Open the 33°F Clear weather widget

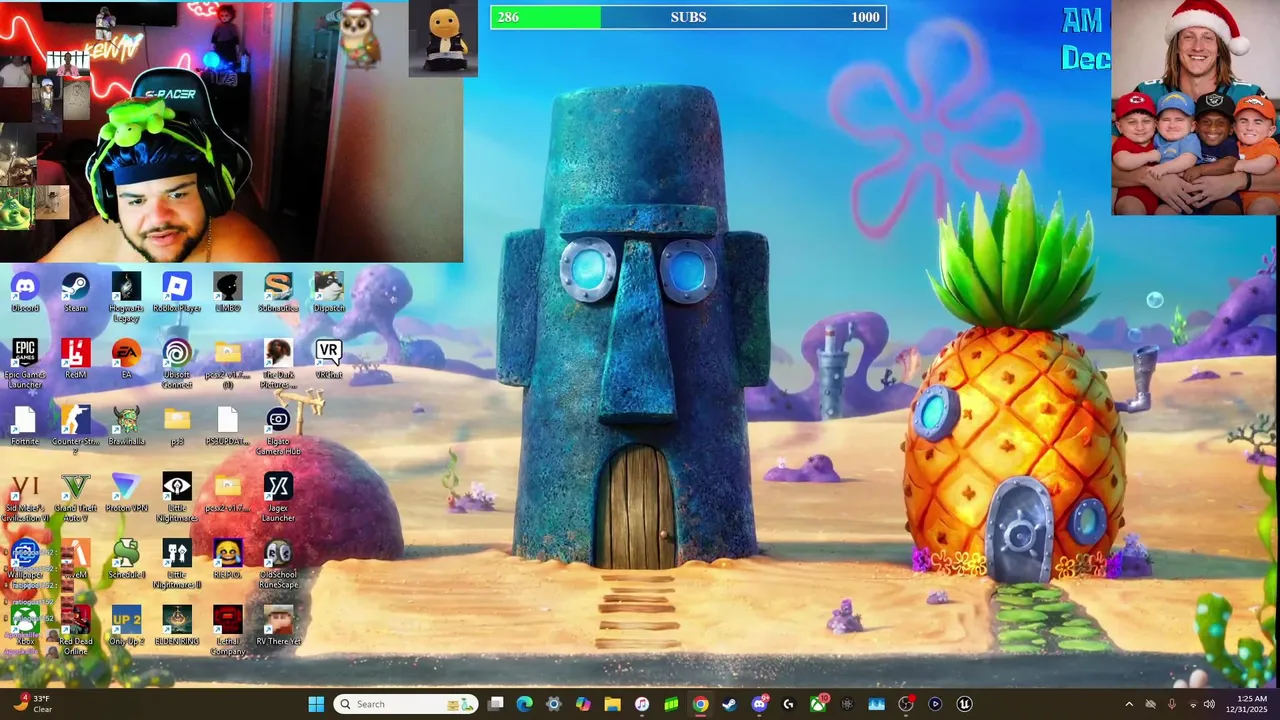click(x=32, y=704)
